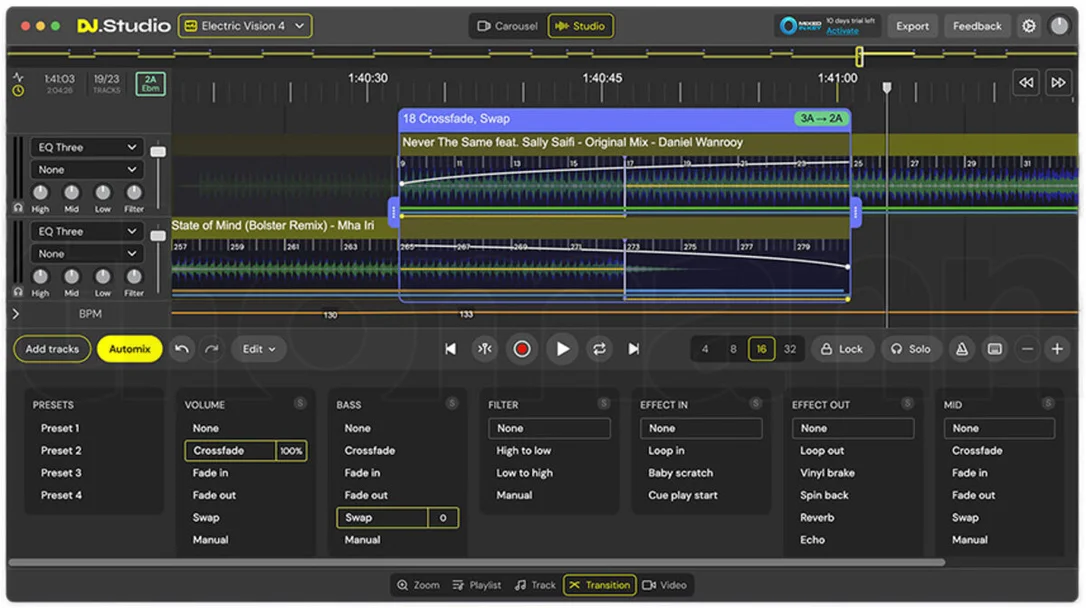Start recording with the red record button

522,349
